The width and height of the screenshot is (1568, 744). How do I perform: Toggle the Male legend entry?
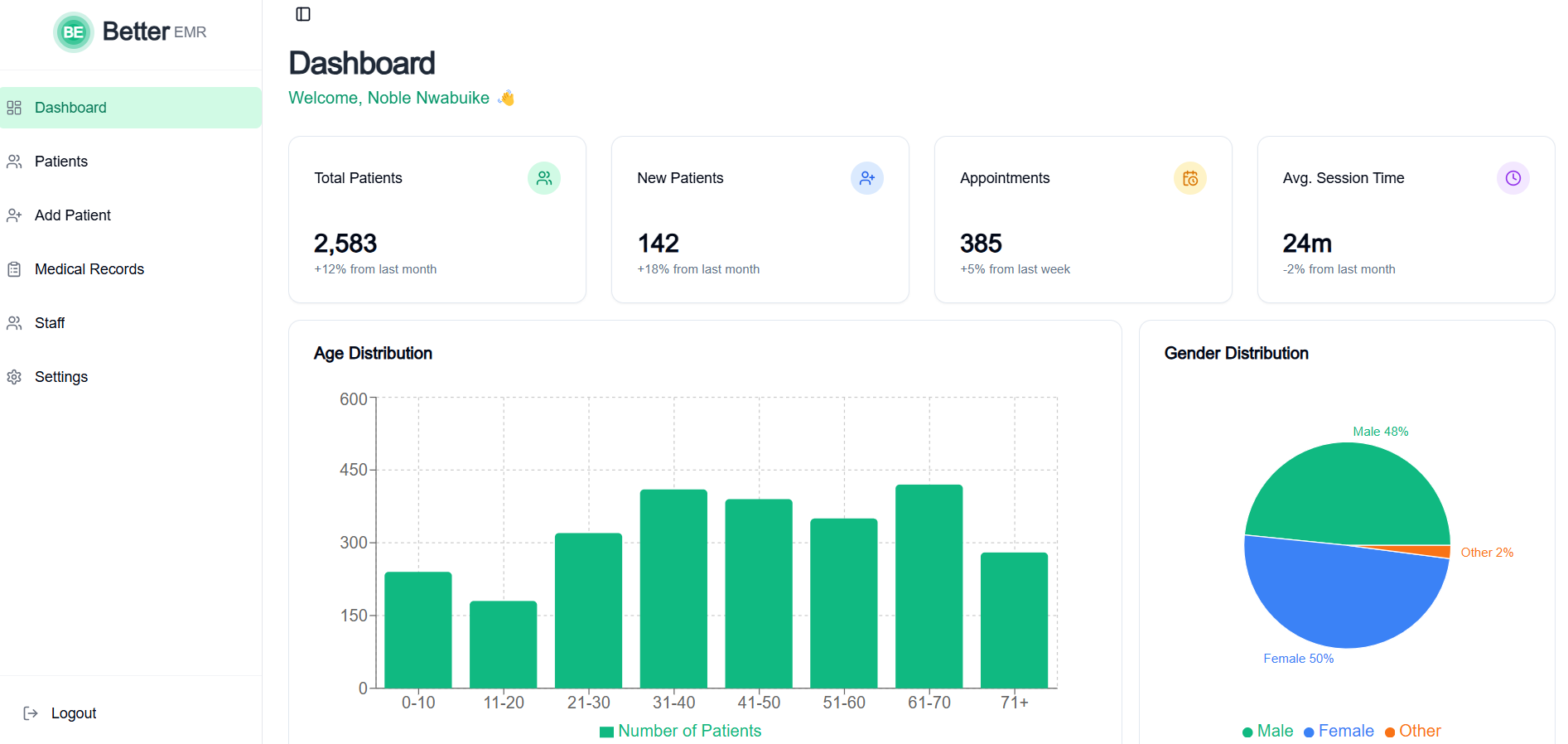[x=1267, y=731]
